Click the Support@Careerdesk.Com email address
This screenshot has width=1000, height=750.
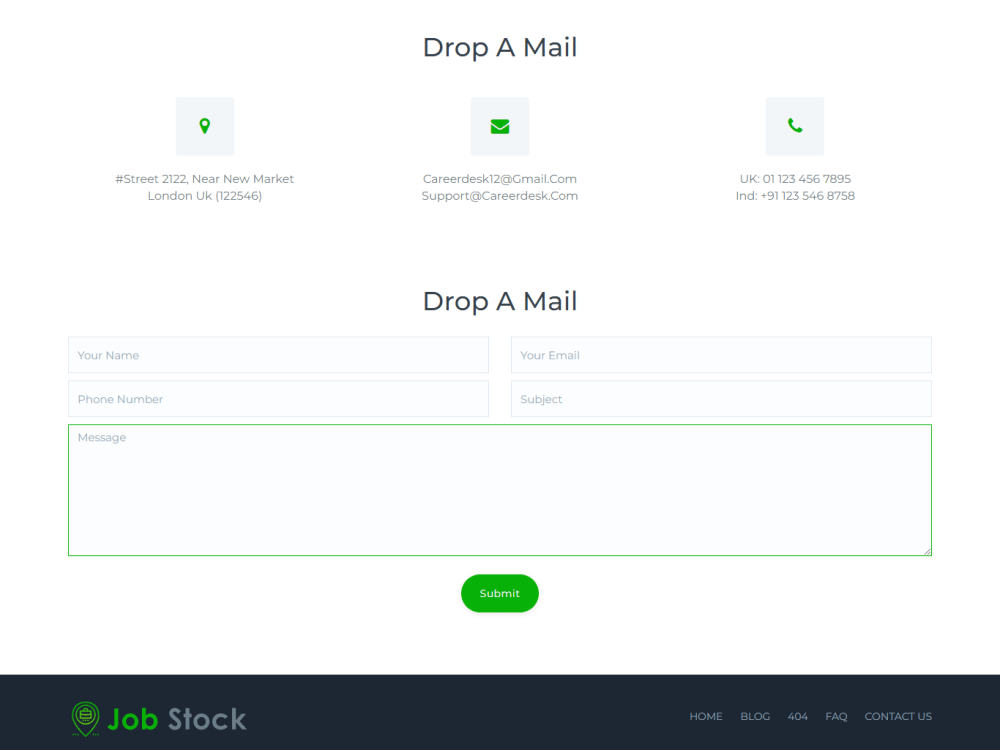pyautogui.click(x=500, y=196)
